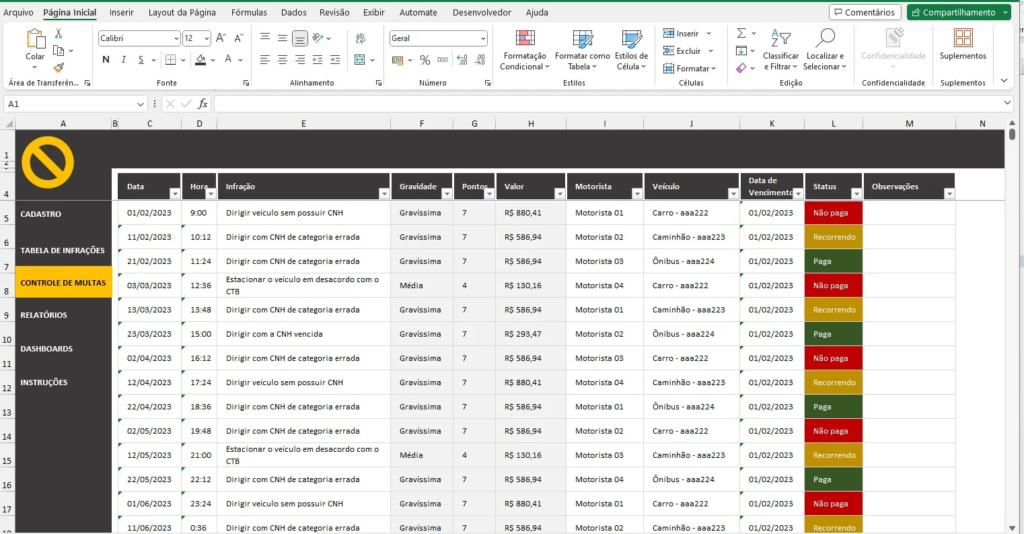Click the Format Painter brush icon
Image resolution: width=1024 pixels, height=534 pixels.
[x=58, y=67]
